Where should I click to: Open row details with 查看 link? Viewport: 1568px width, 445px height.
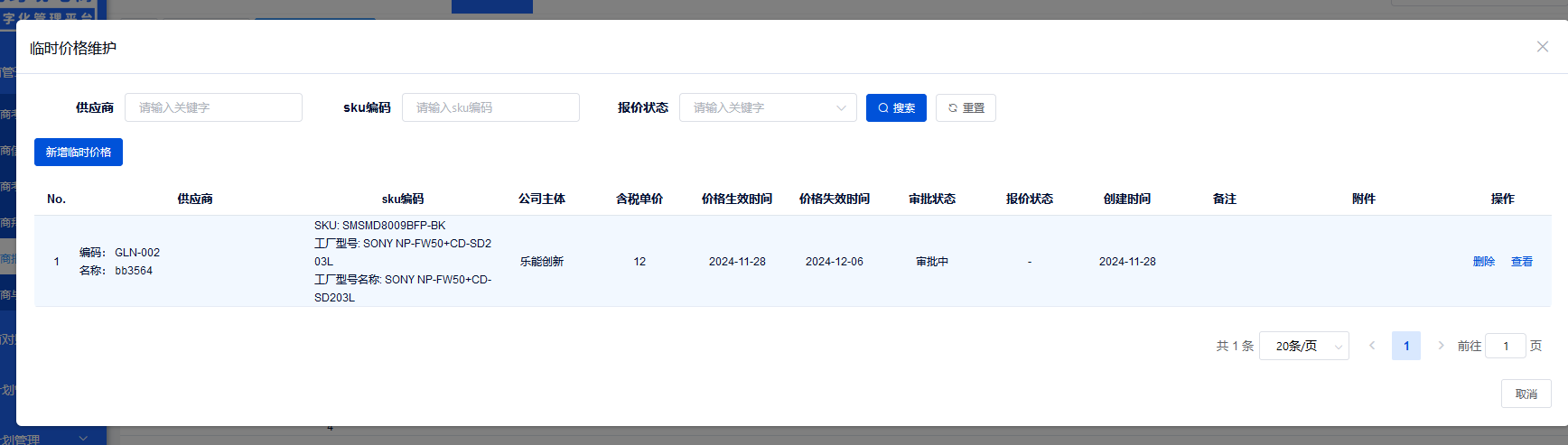pos(1522,262)
